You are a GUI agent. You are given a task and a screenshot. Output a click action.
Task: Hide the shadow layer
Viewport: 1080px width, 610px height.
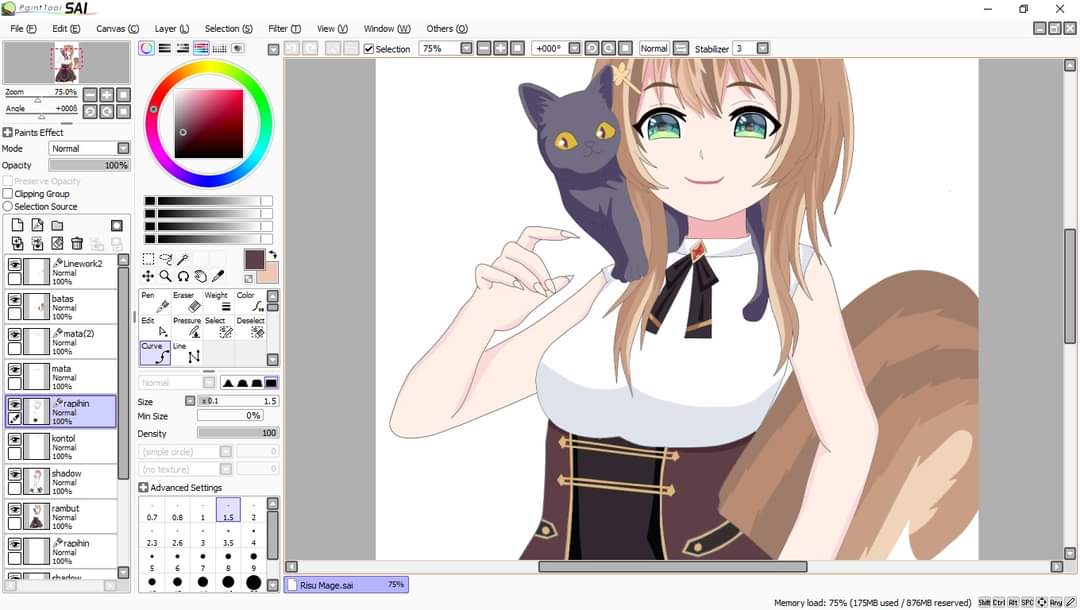tap(14, 474)
